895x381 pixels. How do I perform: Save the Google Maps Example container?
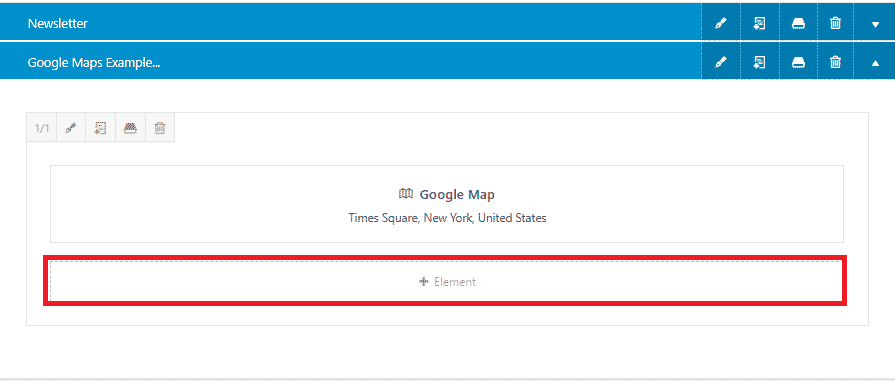(x=798, y=62)
